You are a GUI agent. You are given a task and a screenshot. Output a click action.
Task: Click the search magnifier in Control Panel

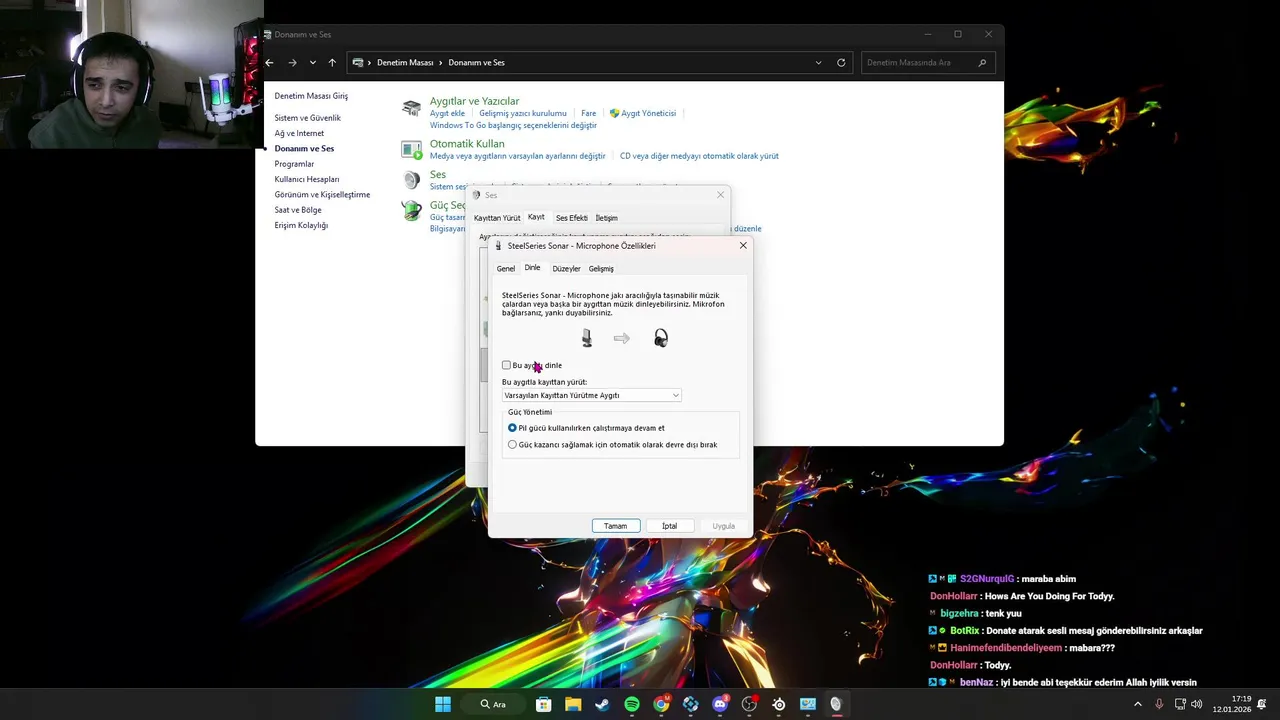(x=983, y=63)
